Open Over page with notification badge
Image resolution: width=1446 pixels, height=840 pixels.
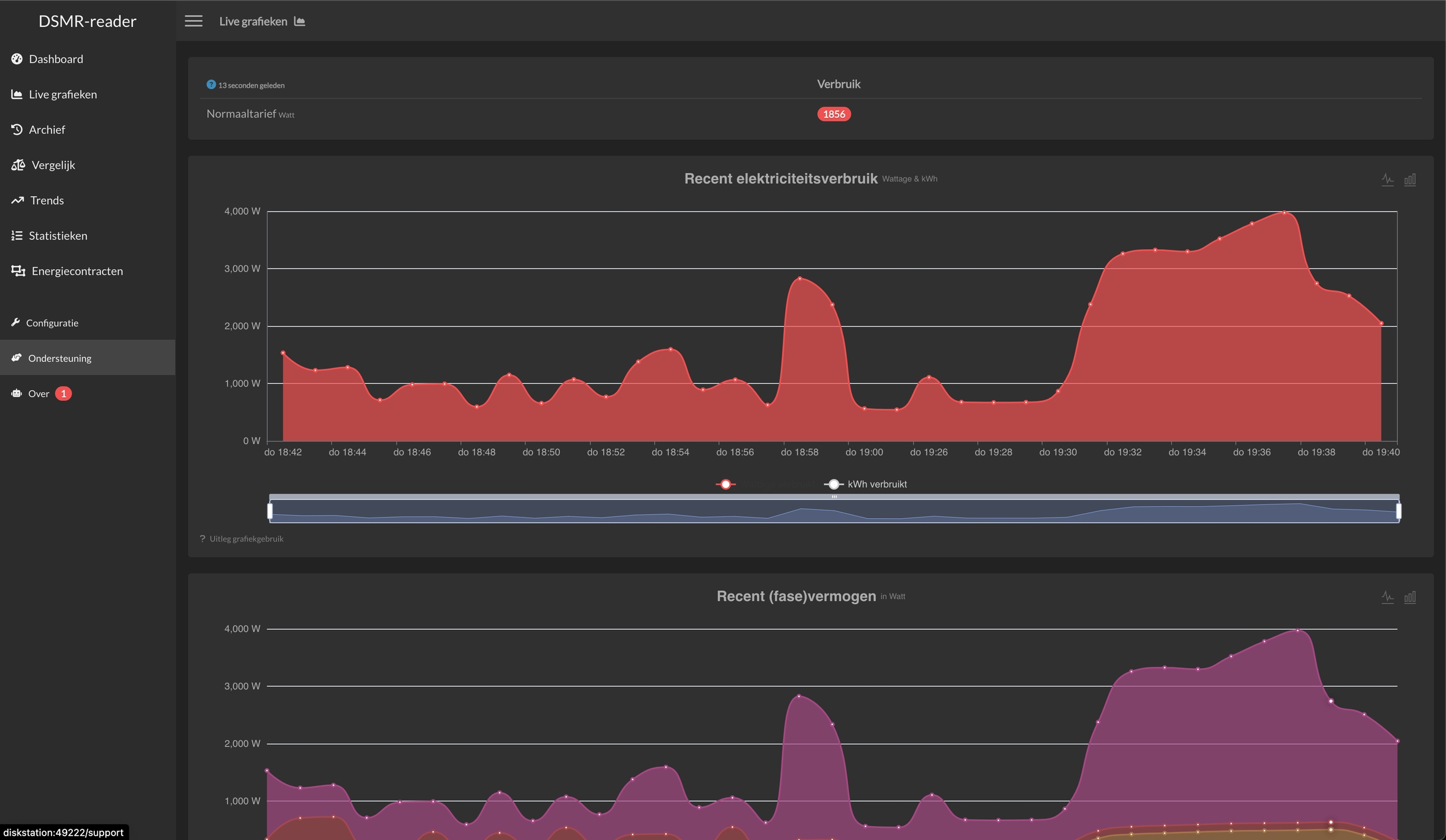(x=39, y=394)
